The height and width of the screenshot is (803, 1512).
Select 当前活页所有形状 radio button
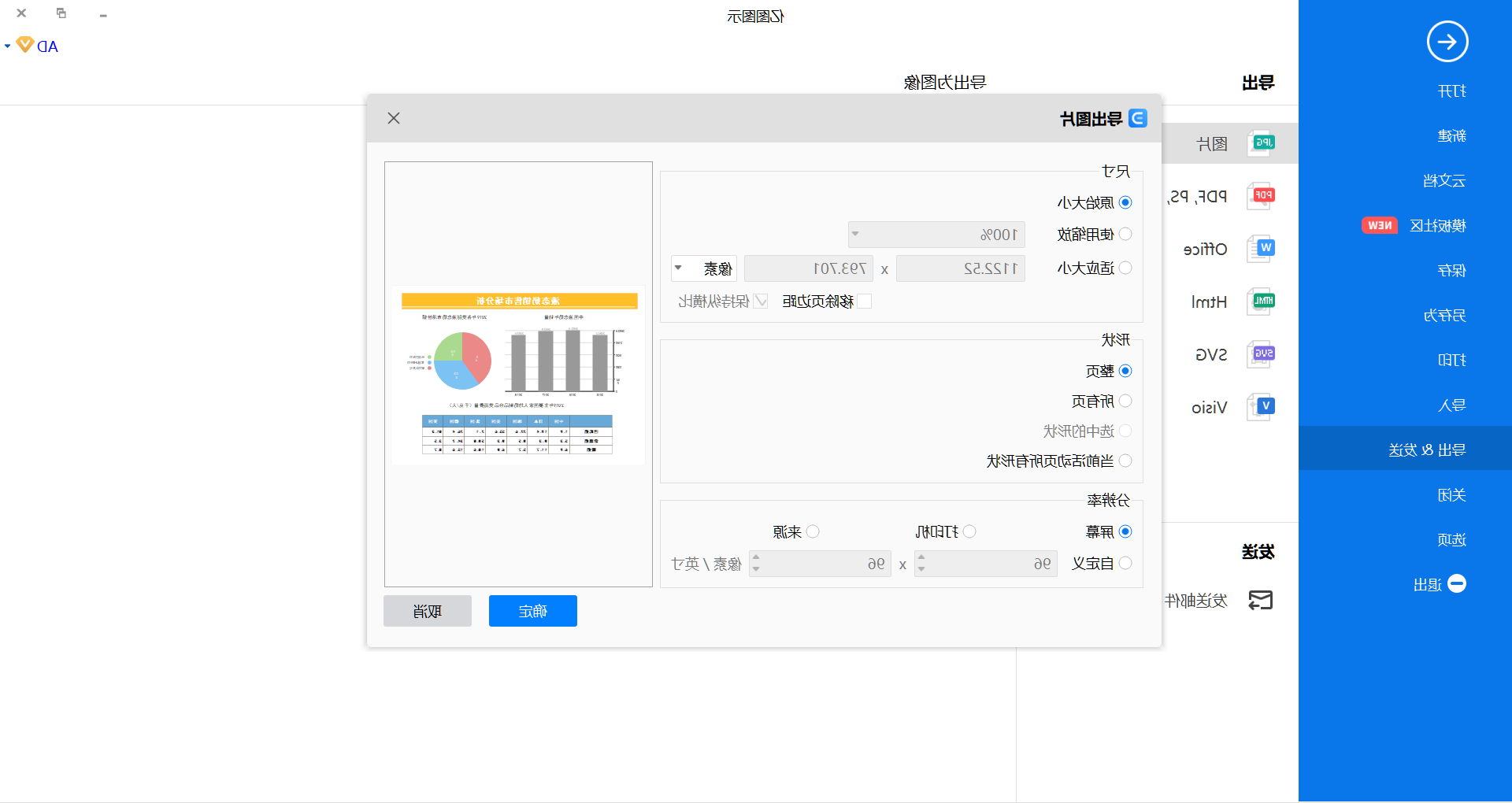point(1125,461)
